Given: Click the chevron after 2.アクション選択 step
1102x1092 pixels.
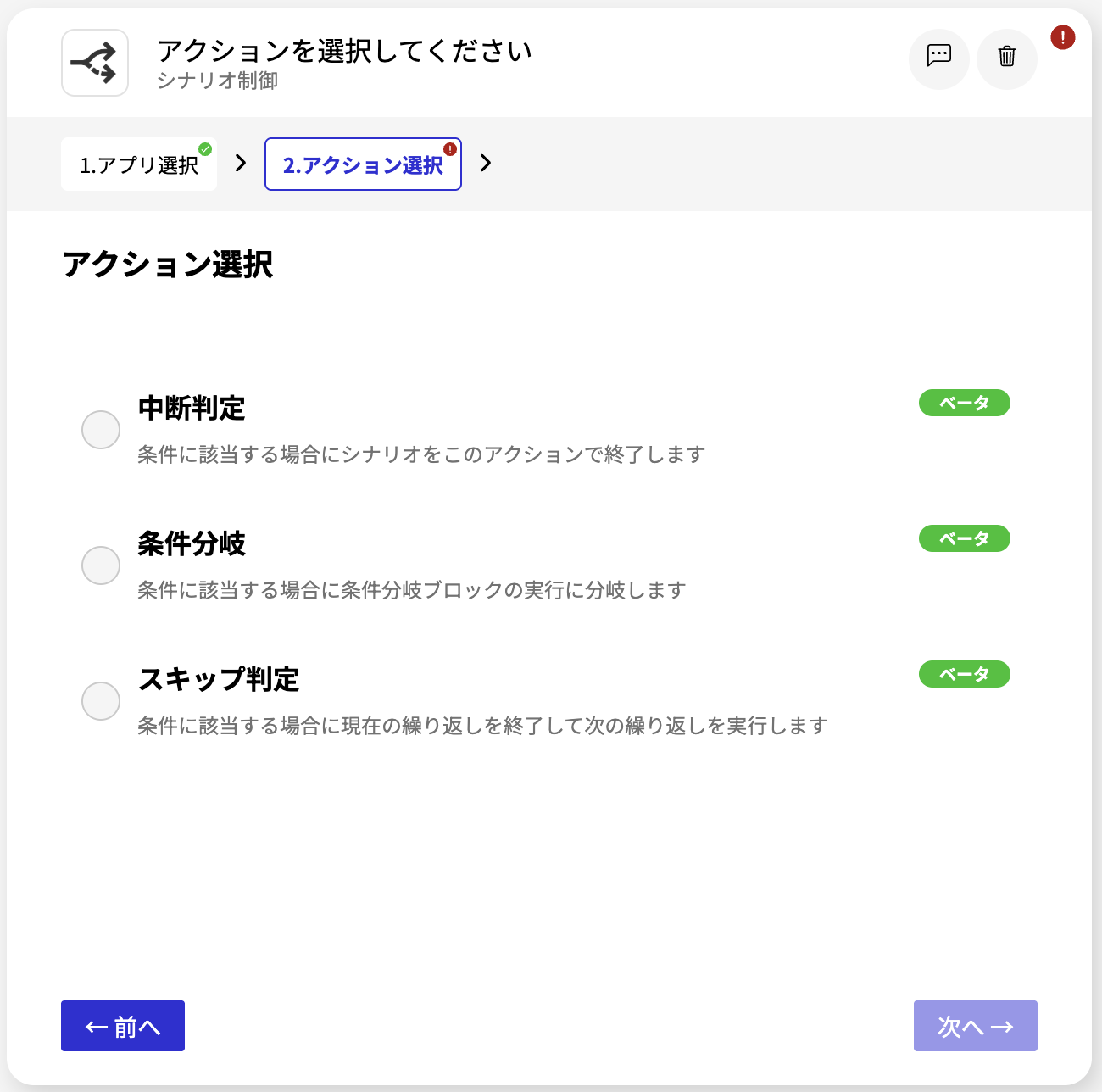Looking at the screenshot, I should pyautogui.click(x=486, y=163).
